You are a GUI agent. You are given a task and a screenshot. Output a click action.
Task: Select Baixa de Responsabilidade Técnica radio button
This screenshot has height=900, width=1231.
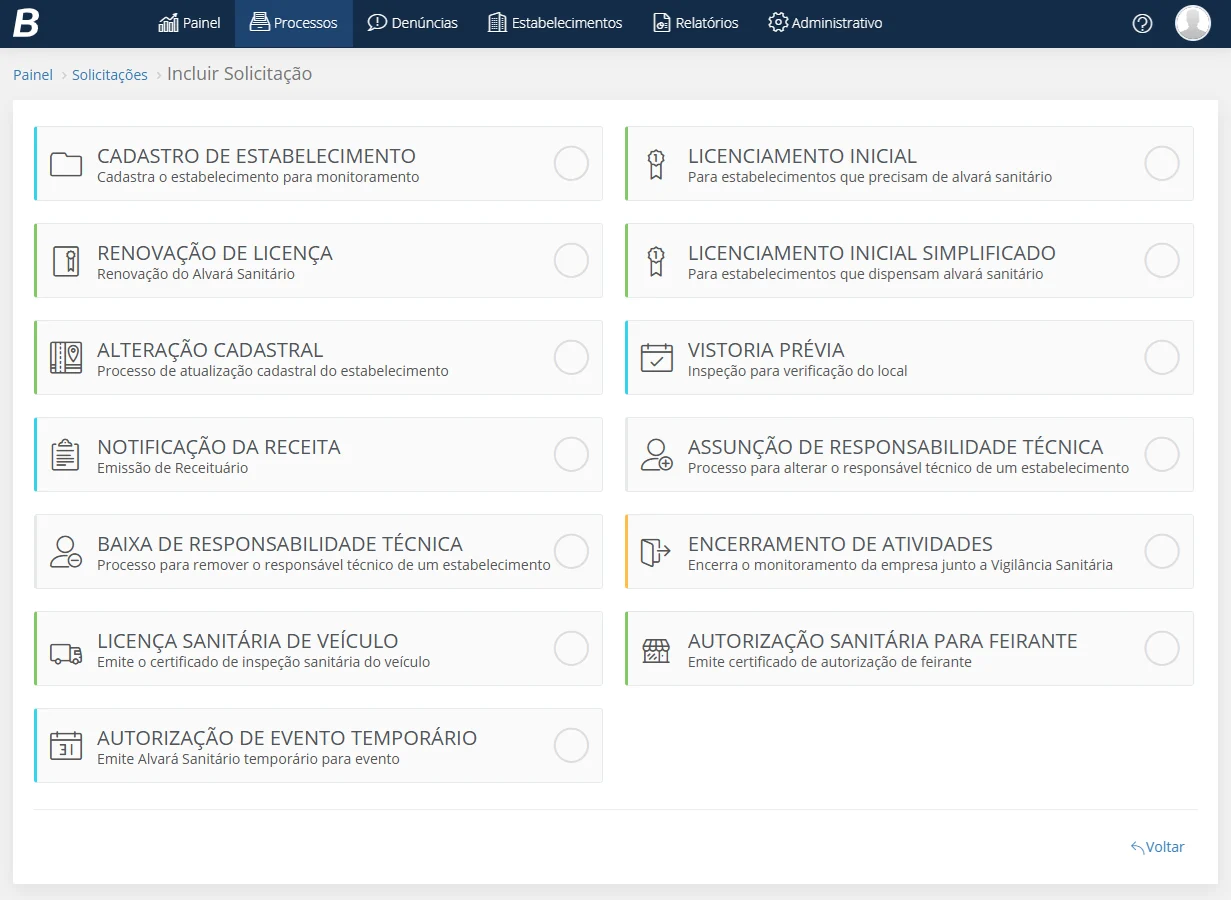click(571, 551)
